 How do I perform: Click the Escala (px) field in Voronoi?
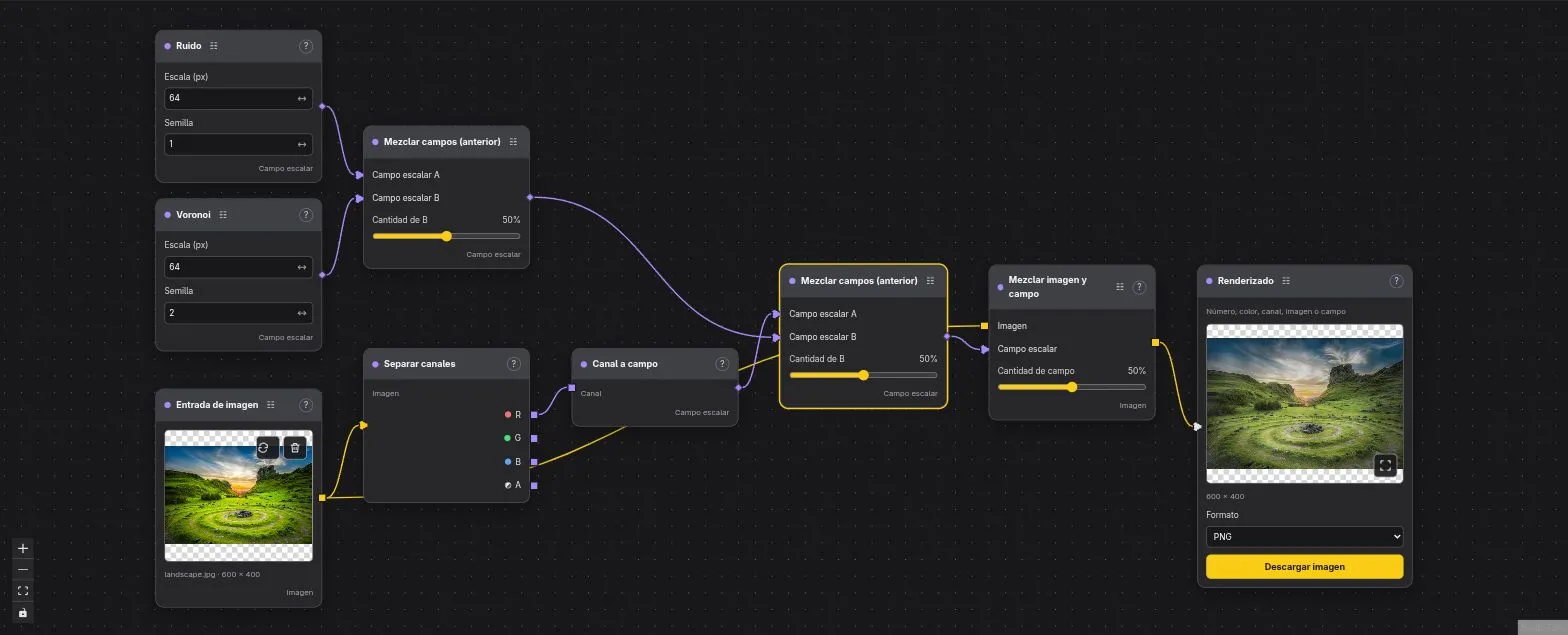click(238, 267)
